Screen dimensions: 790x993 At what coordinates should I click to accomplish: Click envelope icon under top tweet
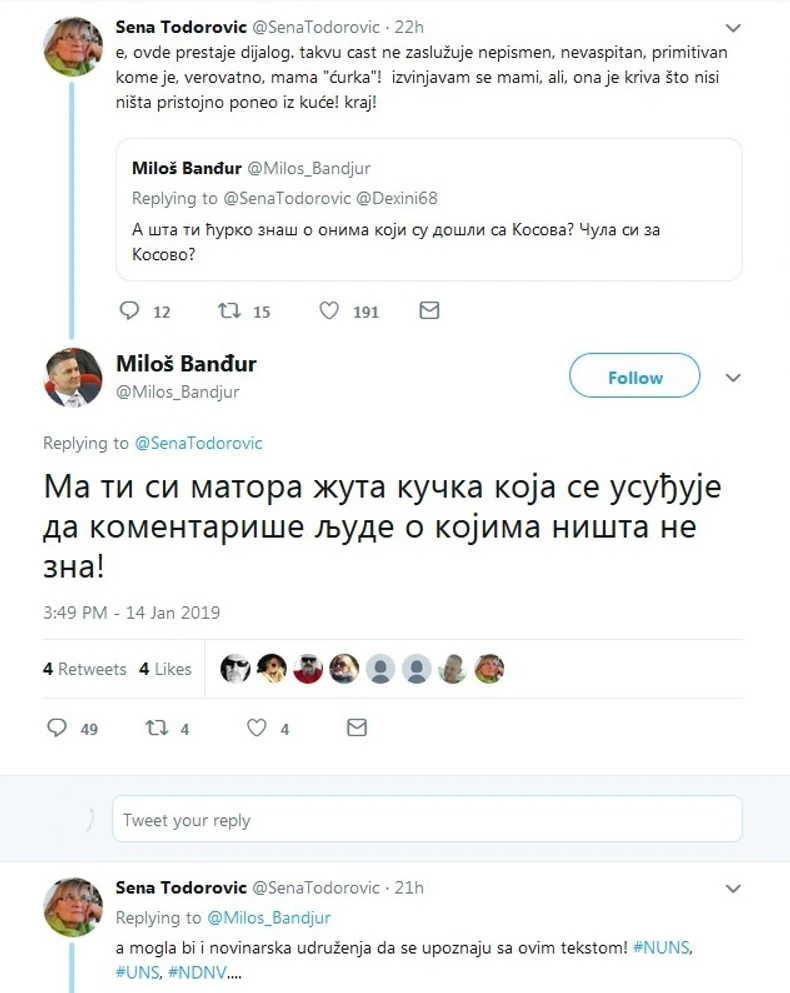coord(429,311)
